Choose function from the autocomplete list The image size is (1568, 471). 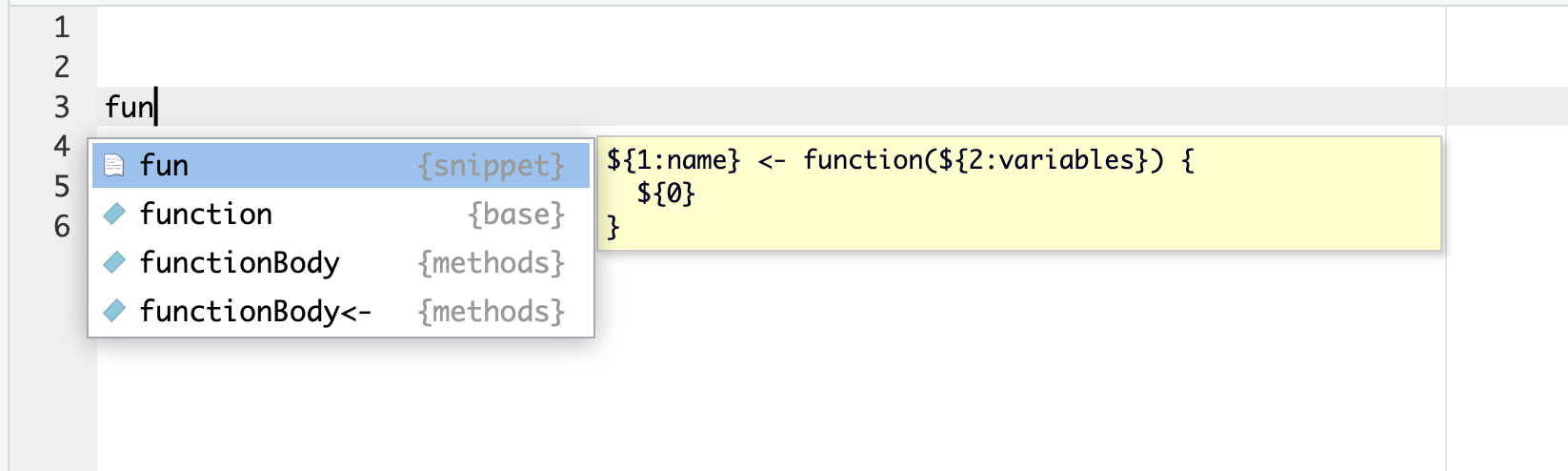click(341, 214)
